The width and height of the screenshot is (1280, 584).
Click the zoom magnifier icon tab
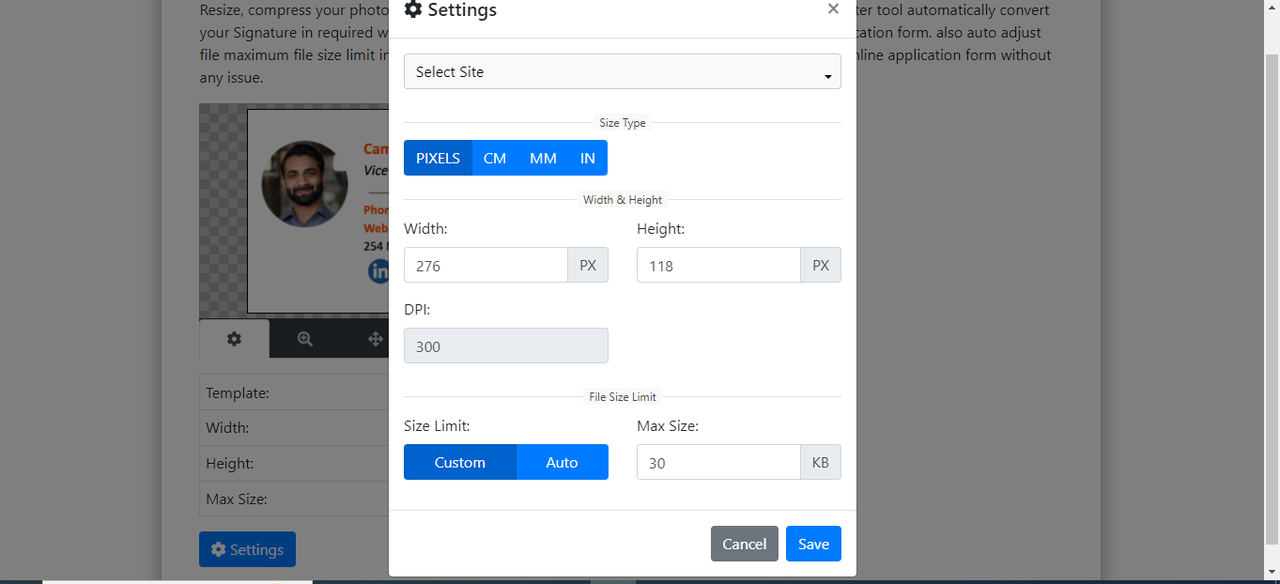coord(305,339)
